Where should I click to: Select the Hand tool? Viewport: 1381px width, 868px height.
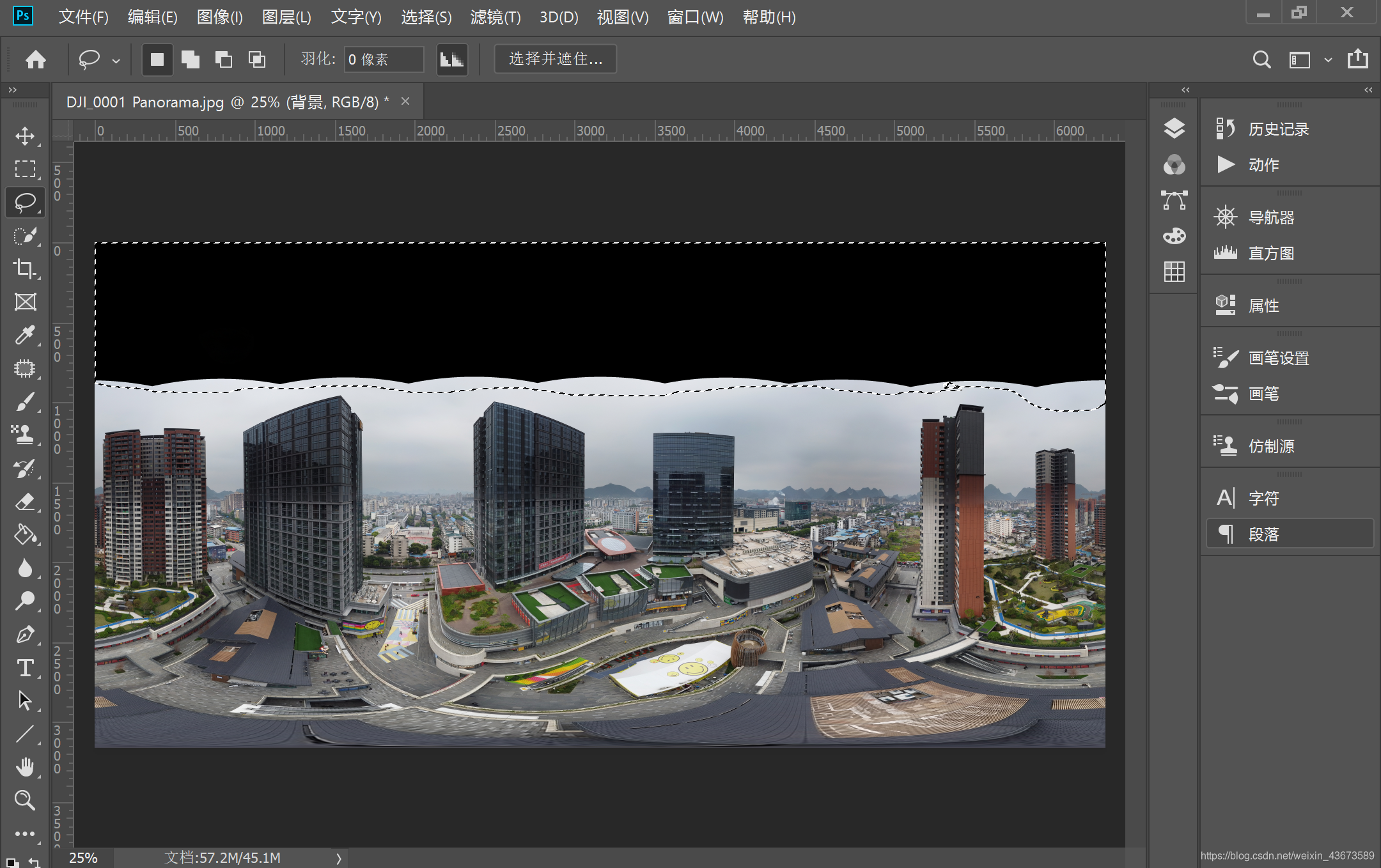(x=25, y=767)
